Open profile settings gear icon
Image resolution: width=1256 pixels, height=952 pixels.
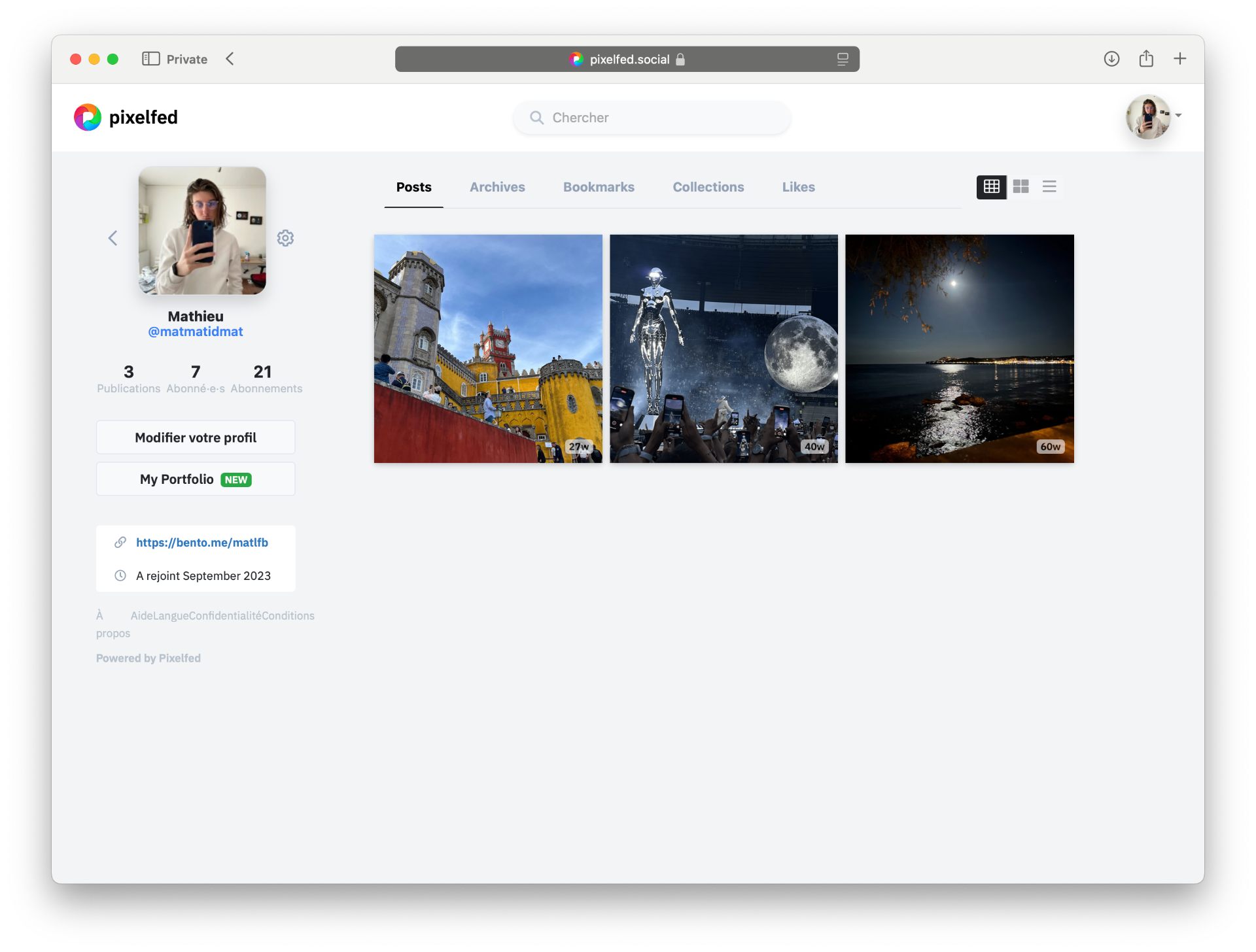[285, 238]
